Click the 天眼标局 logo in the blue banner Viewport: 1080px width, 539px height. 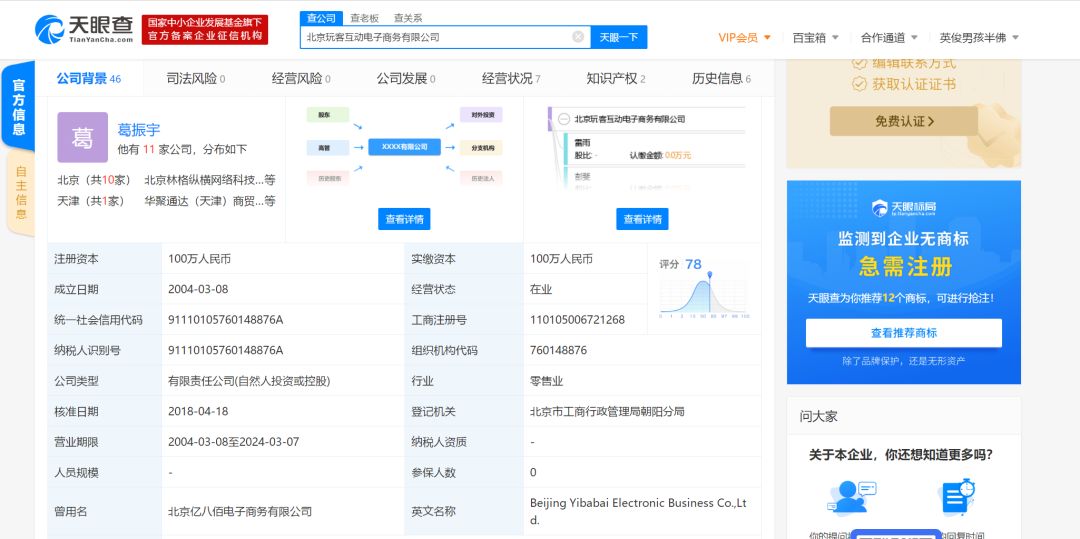[903, 208]
